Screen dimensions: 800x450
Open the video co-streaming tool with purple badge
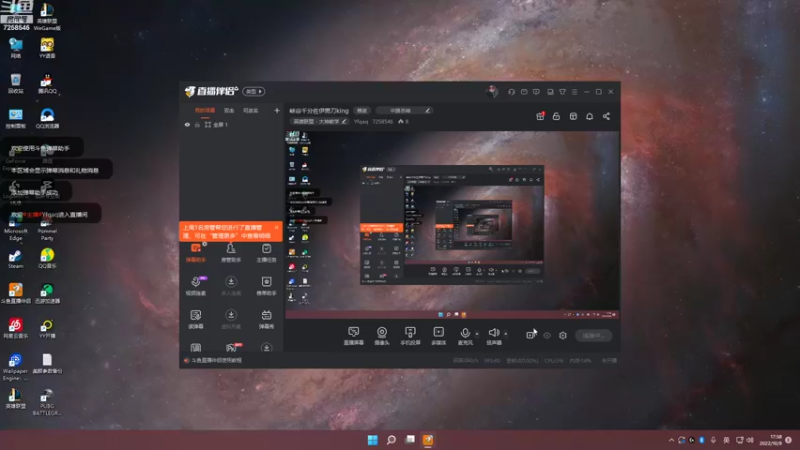coord(195,286)
